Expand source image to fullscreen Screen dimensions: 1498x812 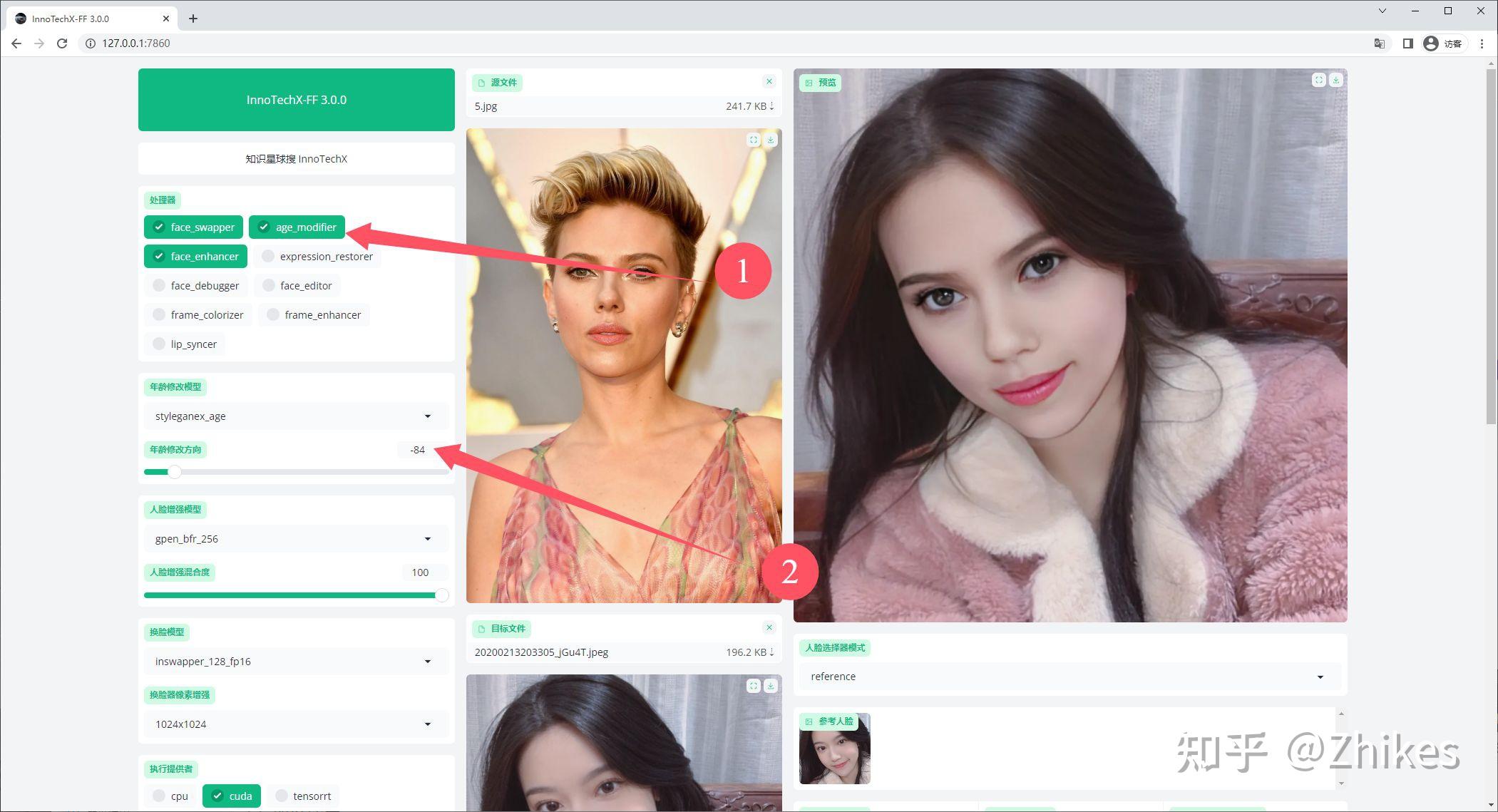[x=754, y=140]
